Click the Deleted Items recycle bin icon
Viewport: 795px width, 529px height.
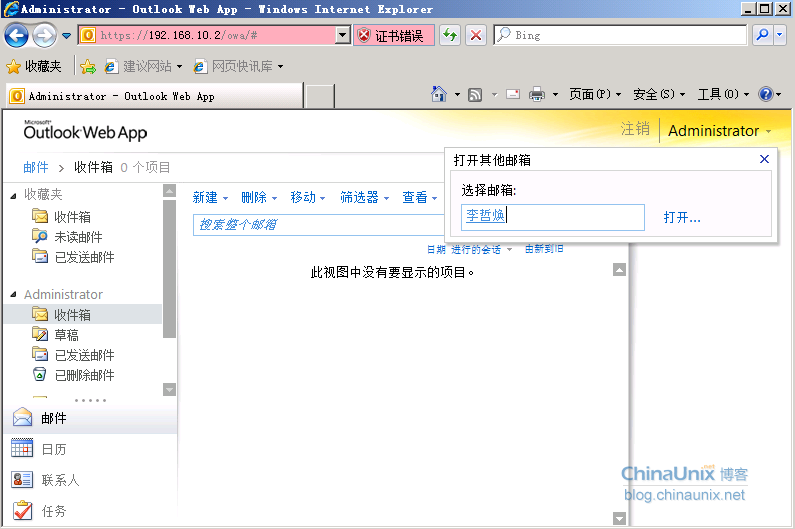40,374
